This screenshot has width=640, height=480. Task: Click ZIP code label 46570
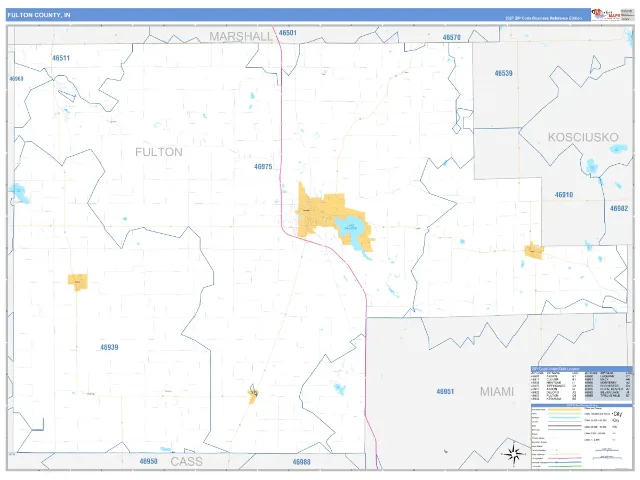point(451,37)
